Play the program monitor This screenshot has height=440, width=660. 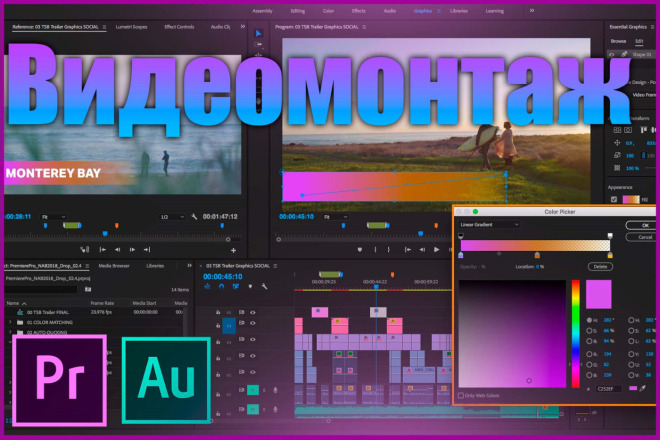pyautogui.click(x=436, y=250)
